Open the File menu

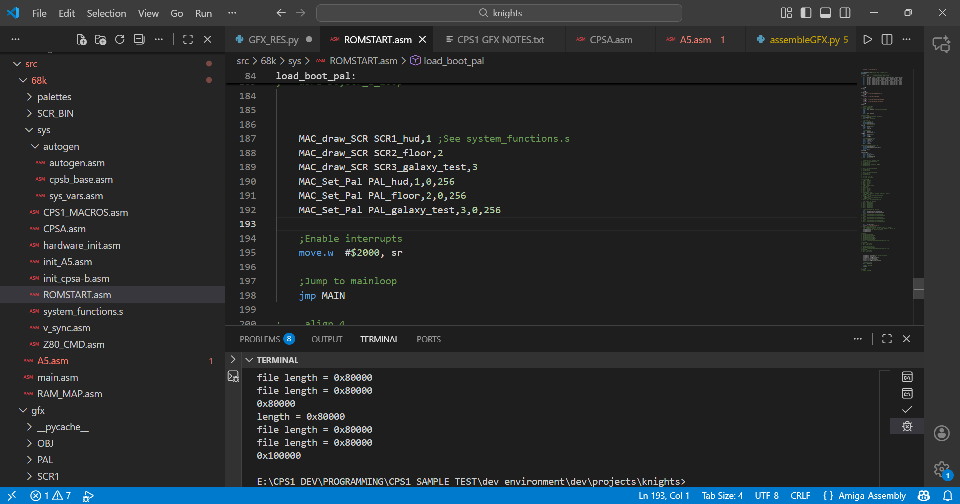[39, 13]
